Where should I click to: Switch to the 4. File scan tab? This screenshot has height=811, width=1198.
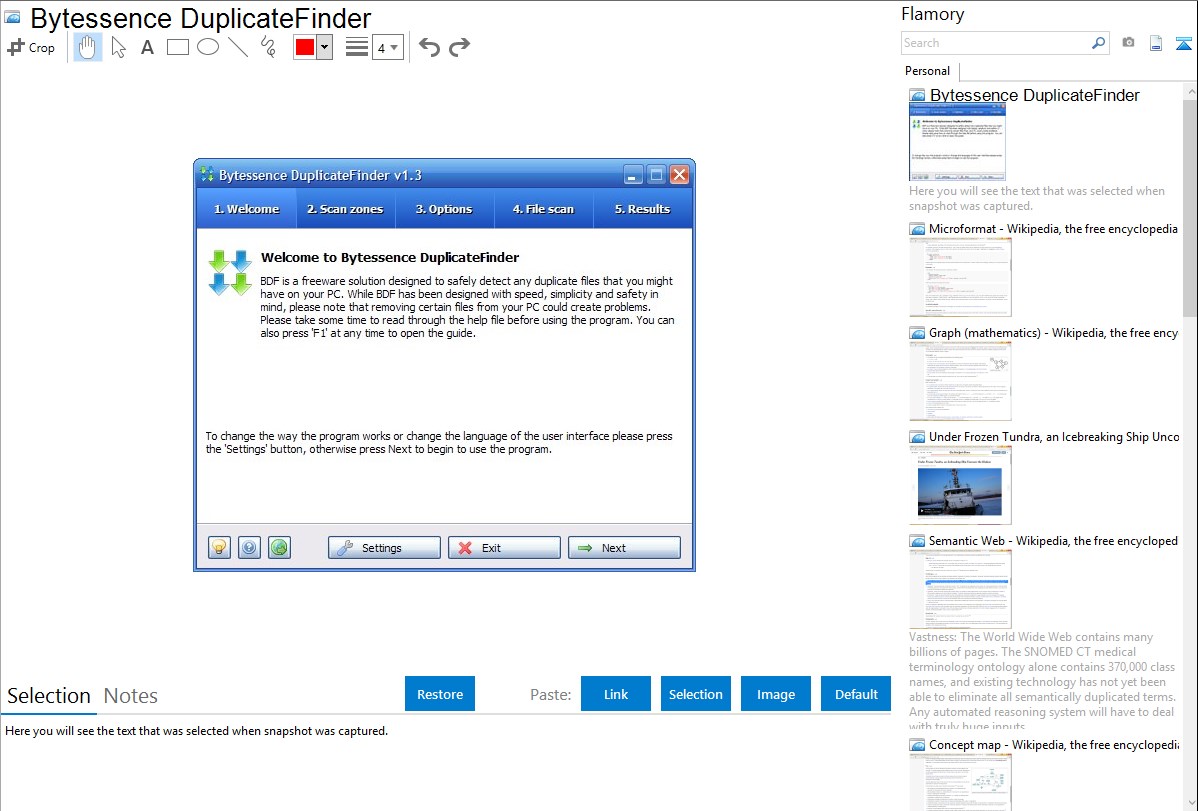[x=543, y=209]
